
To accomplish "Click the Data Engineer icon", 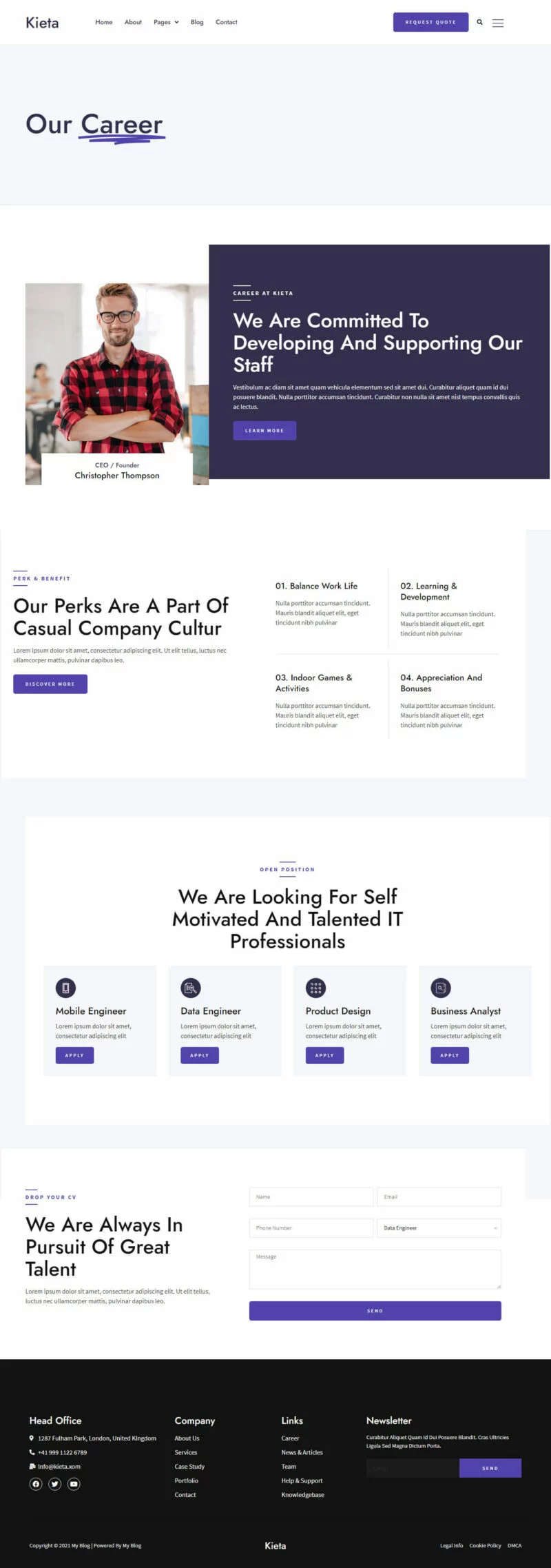I will (190, 988).
